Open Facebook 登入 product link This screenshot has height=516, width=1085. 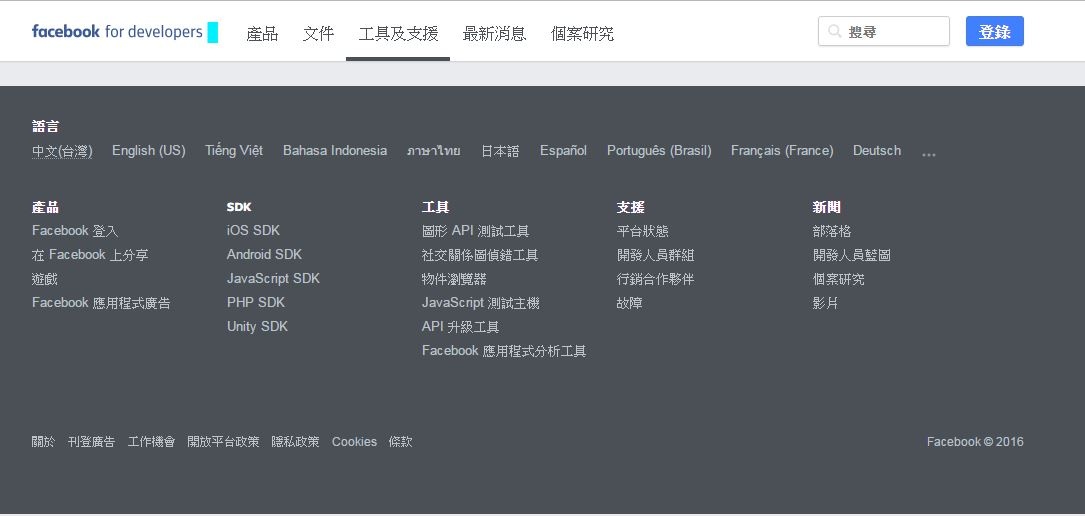point(75,231)
